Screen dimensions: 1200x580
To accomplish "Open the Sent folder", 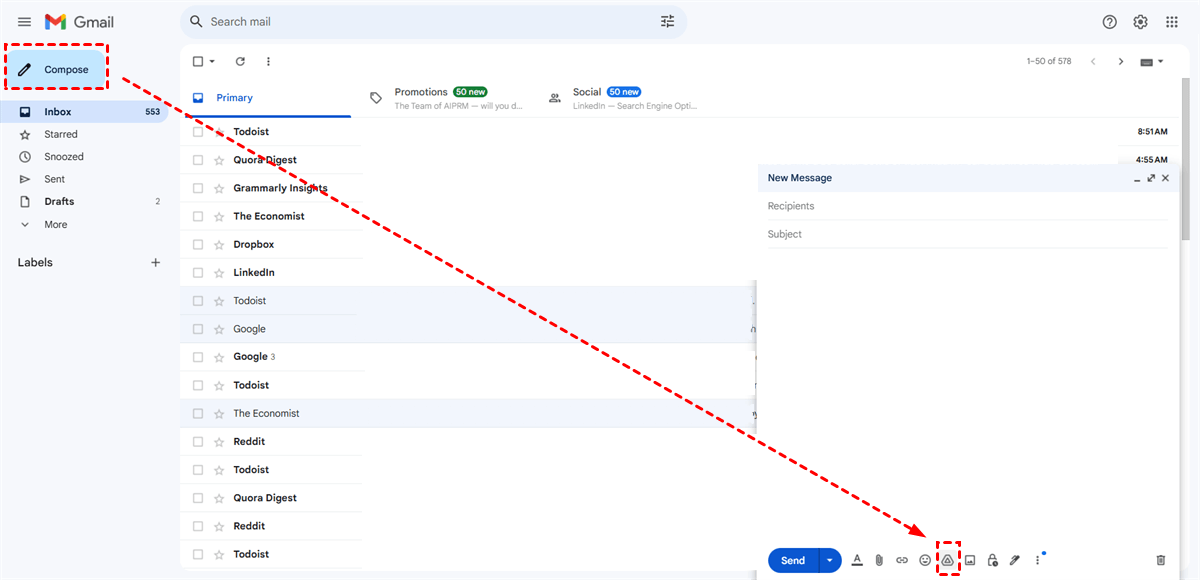I will 84,179.
